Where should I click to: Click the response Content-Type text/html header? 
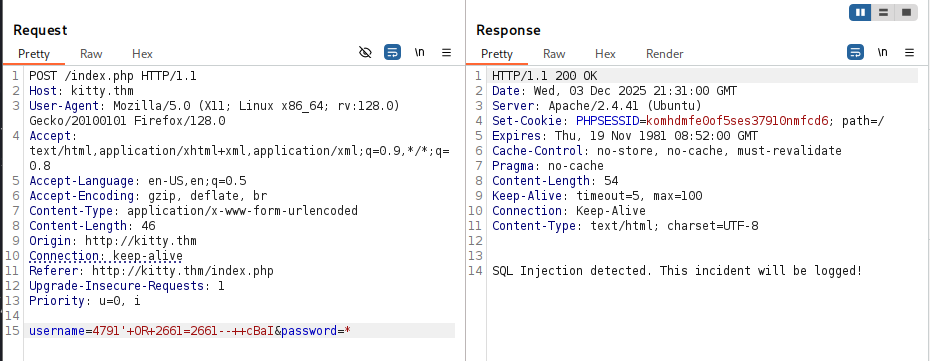[625, 226]
